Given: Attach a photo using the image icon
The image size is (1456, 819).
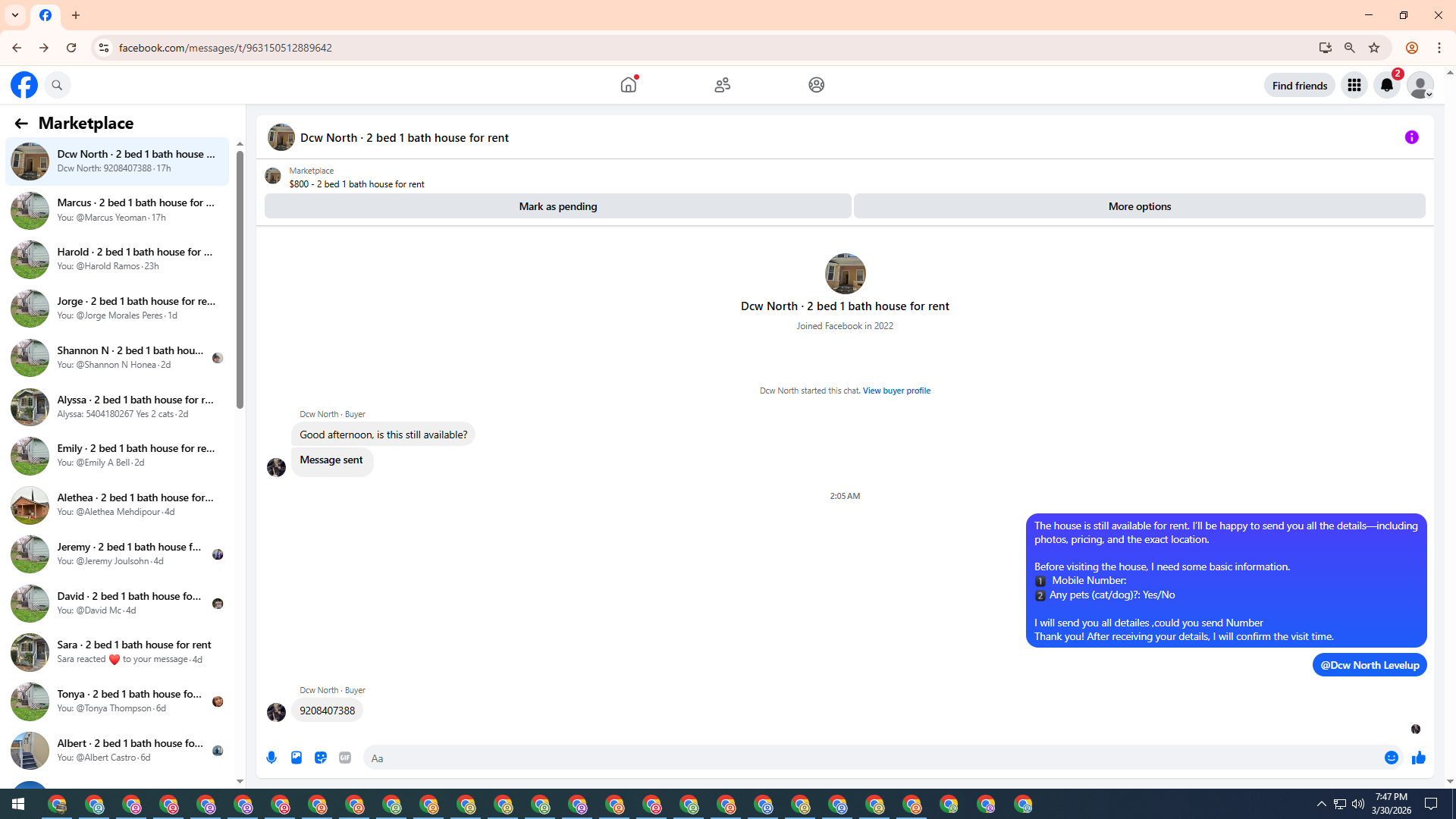Looking at the screenshot, I should [297, 758].
